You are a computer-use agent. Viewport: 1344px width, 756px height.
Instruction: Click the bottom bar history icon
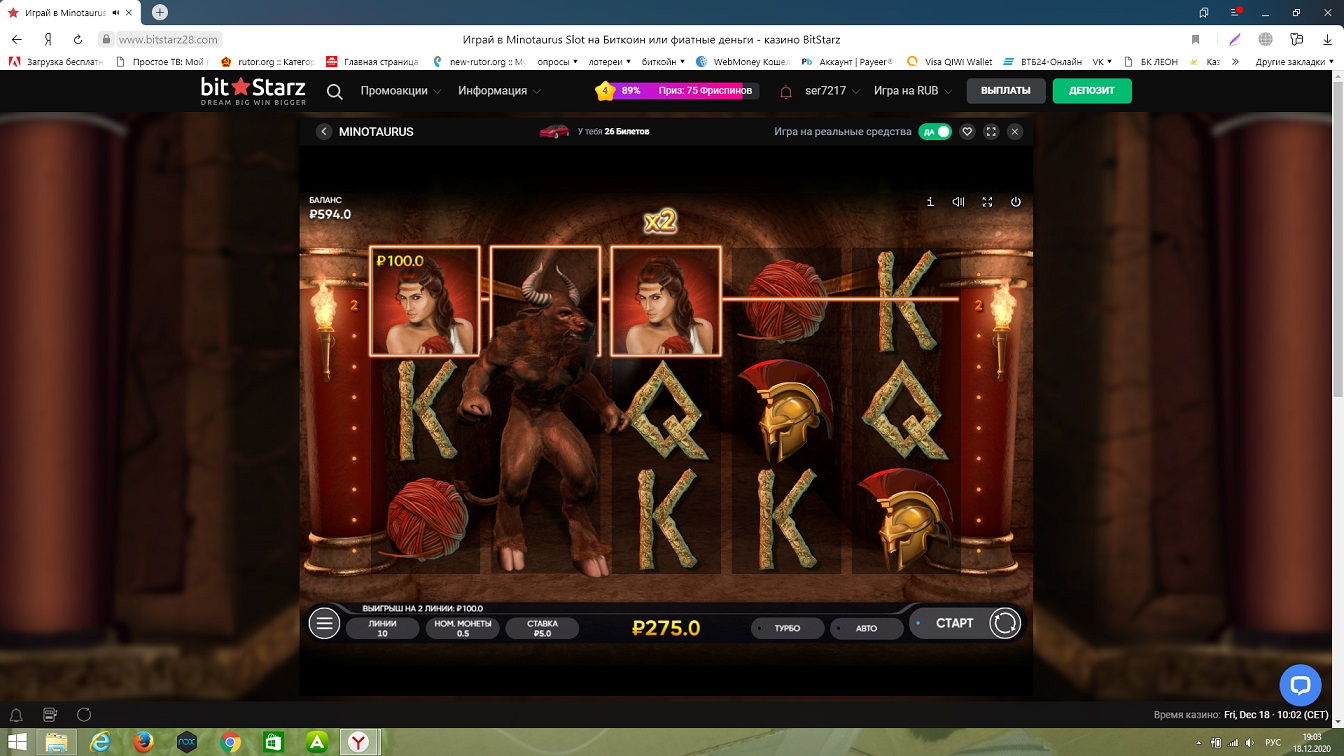pos(50,715)
